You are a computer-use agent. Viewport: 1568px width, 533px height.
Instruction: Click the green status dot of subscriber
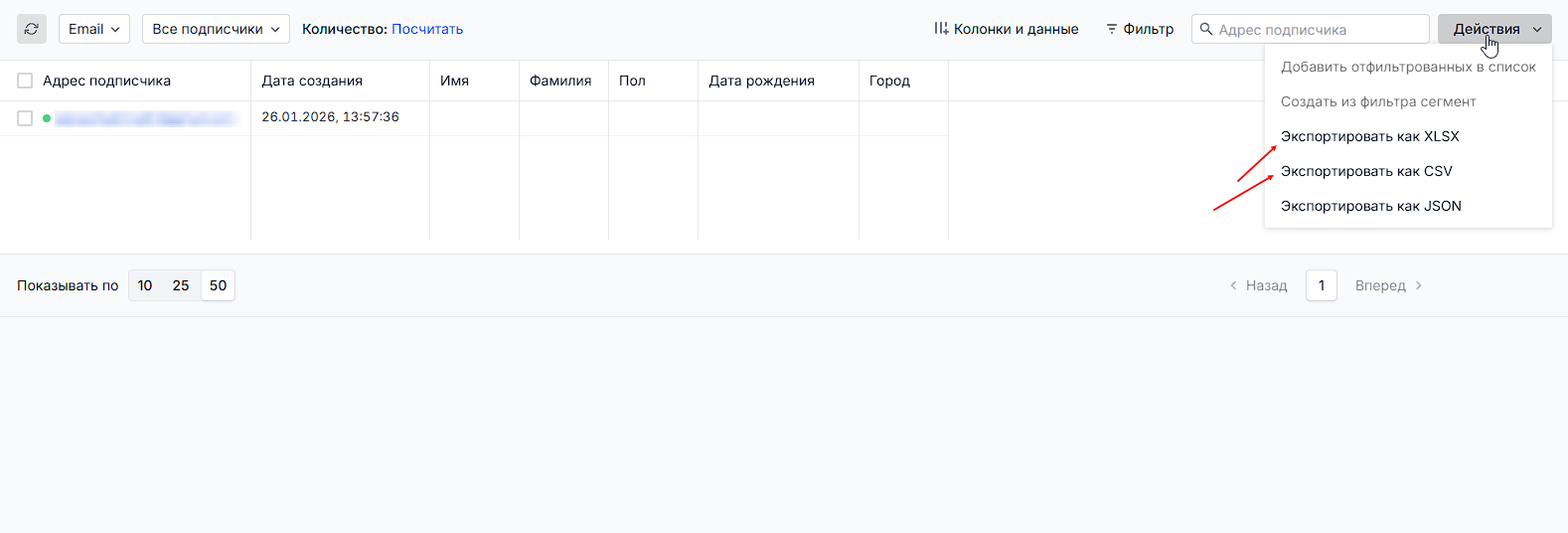point(47,119)
